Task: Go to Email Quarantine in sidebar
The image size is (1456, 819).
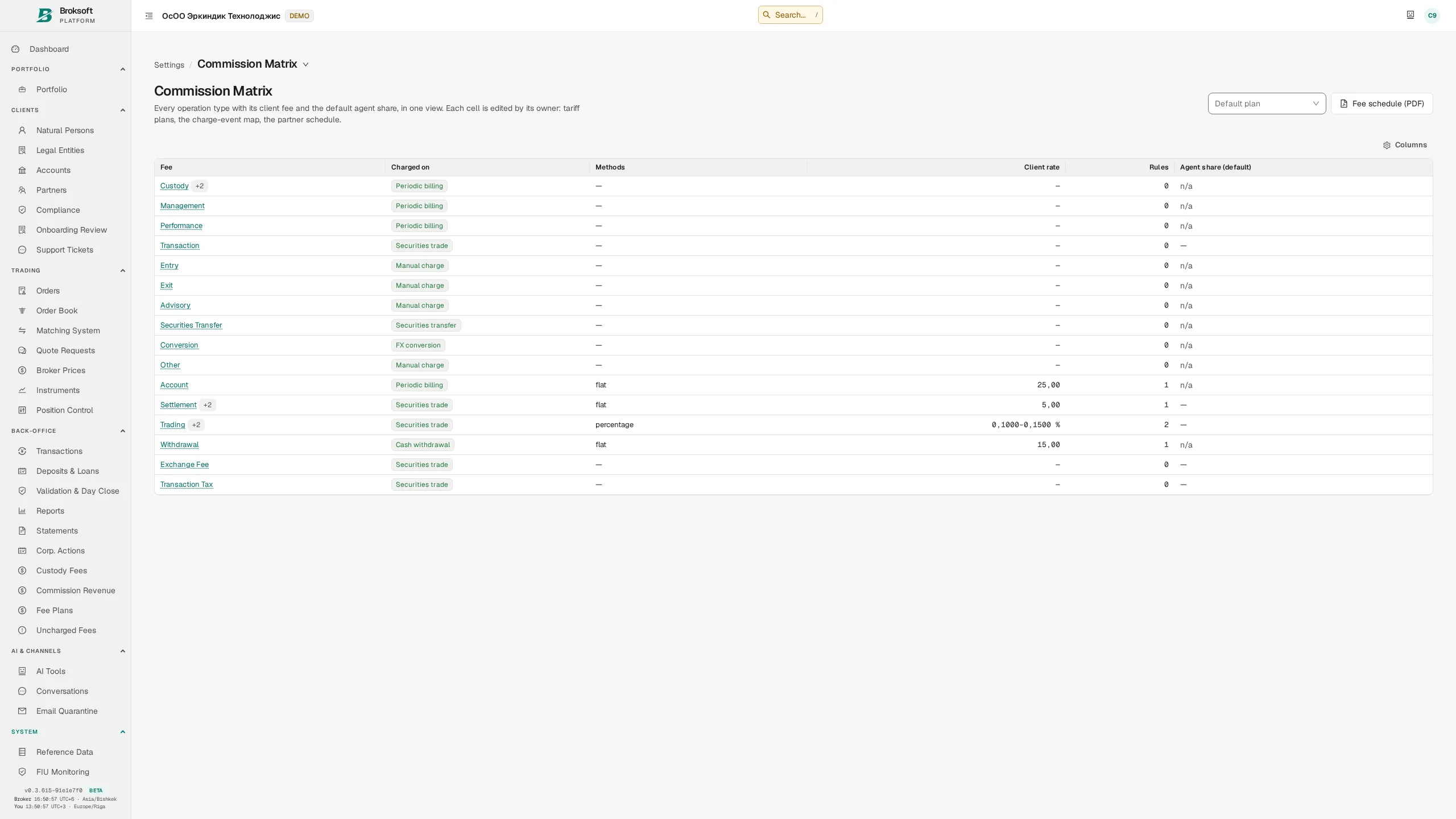Action: (x=67, y=711)
